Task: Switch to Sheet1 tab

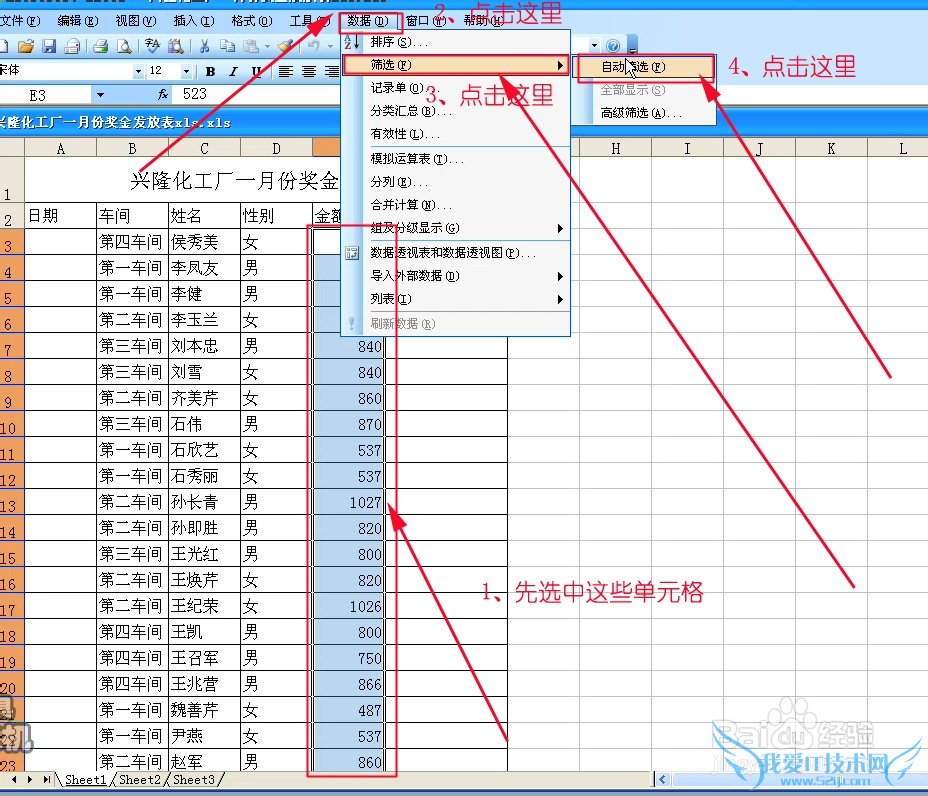Action: pyautogui.click(x=85, y=780)
